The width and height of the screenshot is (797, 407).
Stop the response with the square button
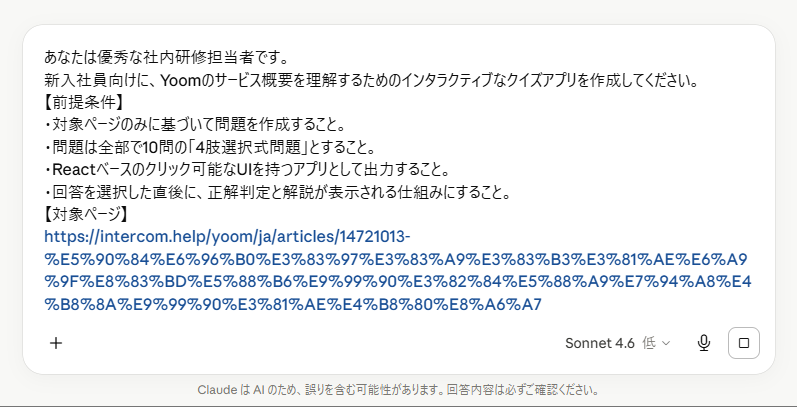744,343
